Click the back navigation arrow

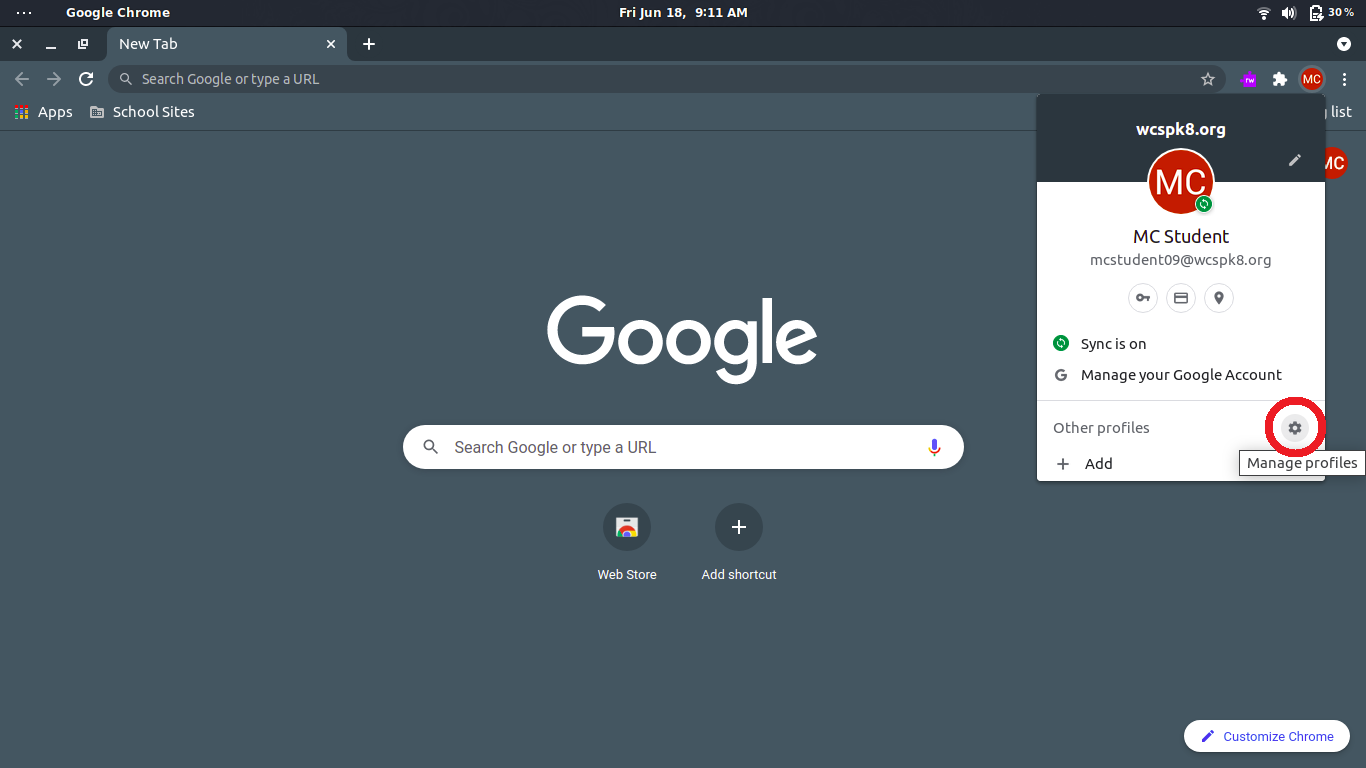point(22,79)
